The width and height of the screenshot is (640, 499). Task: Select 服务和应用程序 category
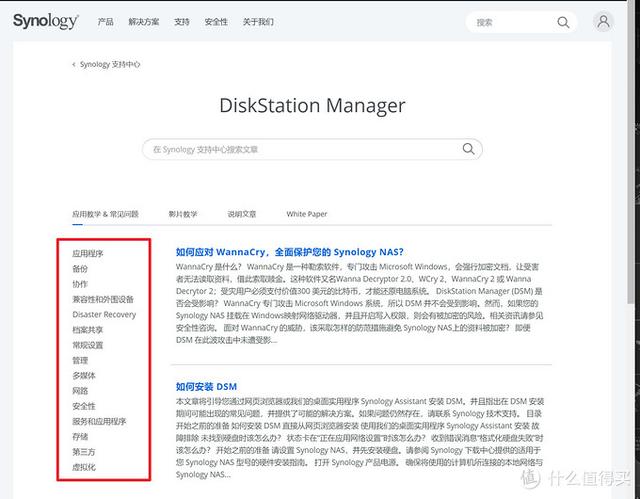99,421
